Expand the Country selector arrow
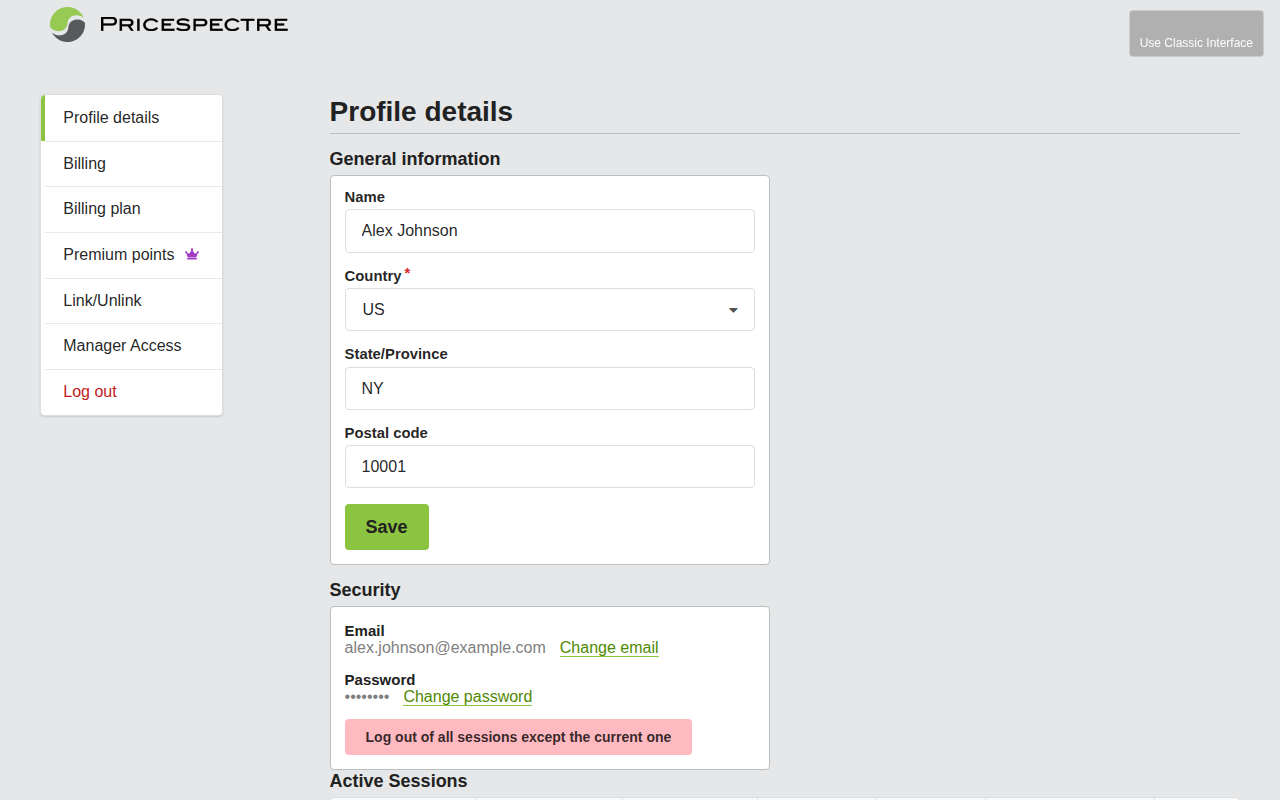1280x800 pixels. click(731, 309)
